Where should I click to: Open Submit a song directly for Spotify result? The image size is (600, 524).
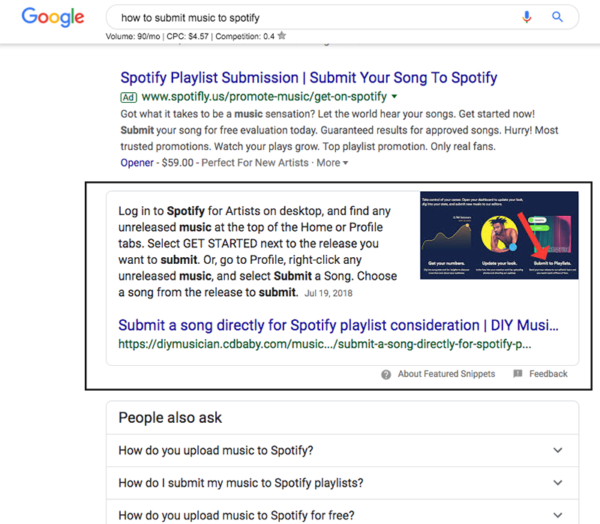pos(338,325)
